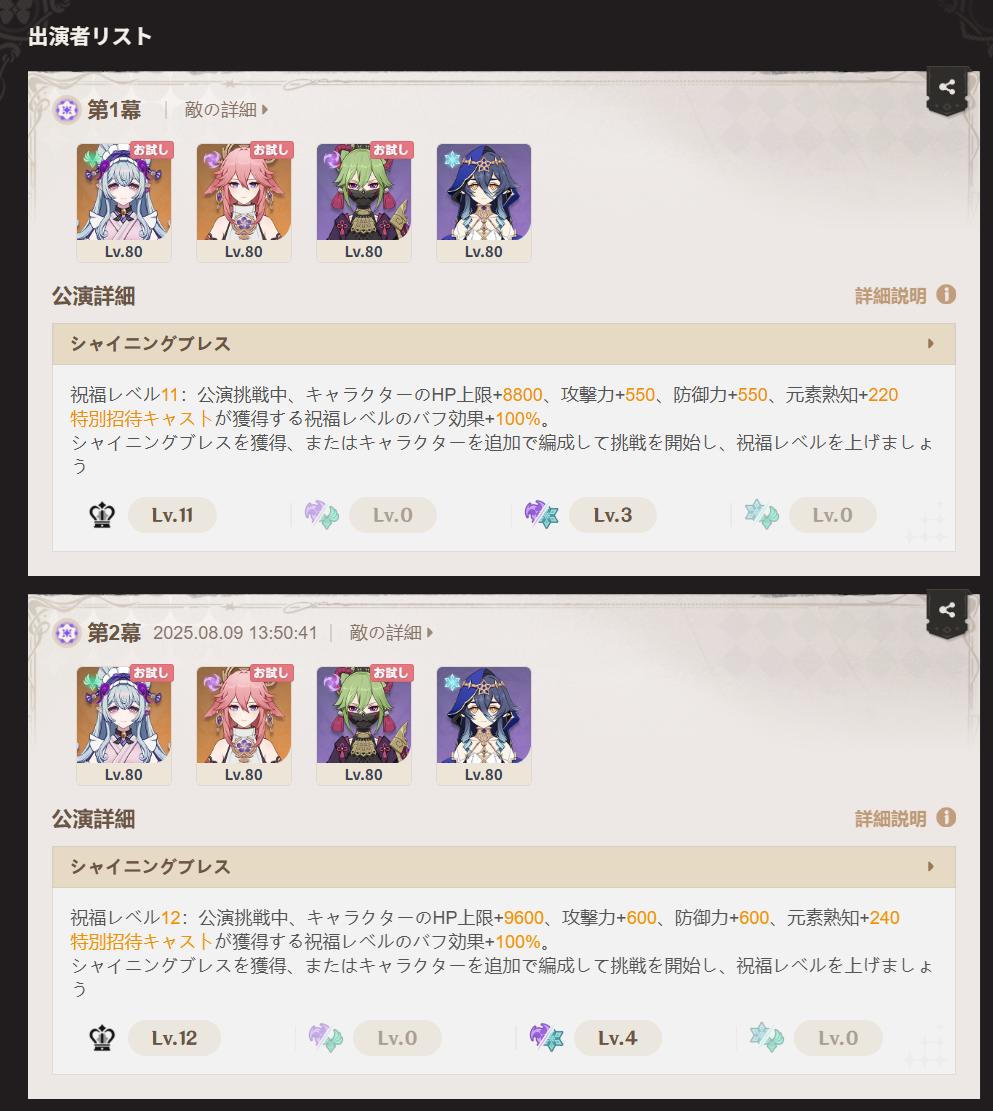Image resolution: width=993 pixels, height=1111 pixels.
Task: Click the purple hexagon icon beside 第1幕
Action: [x=67, y=110]
